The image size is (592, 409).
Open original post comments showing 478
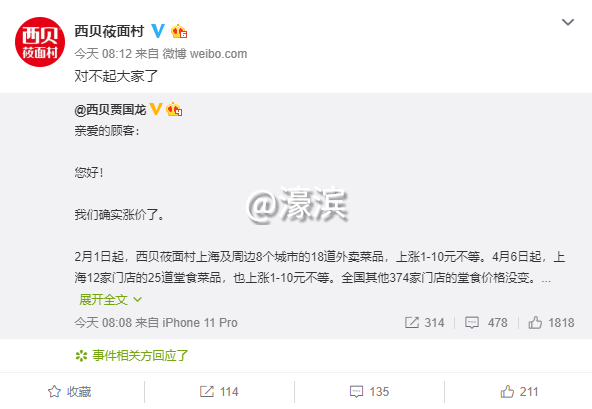click(x=486, y=323)
